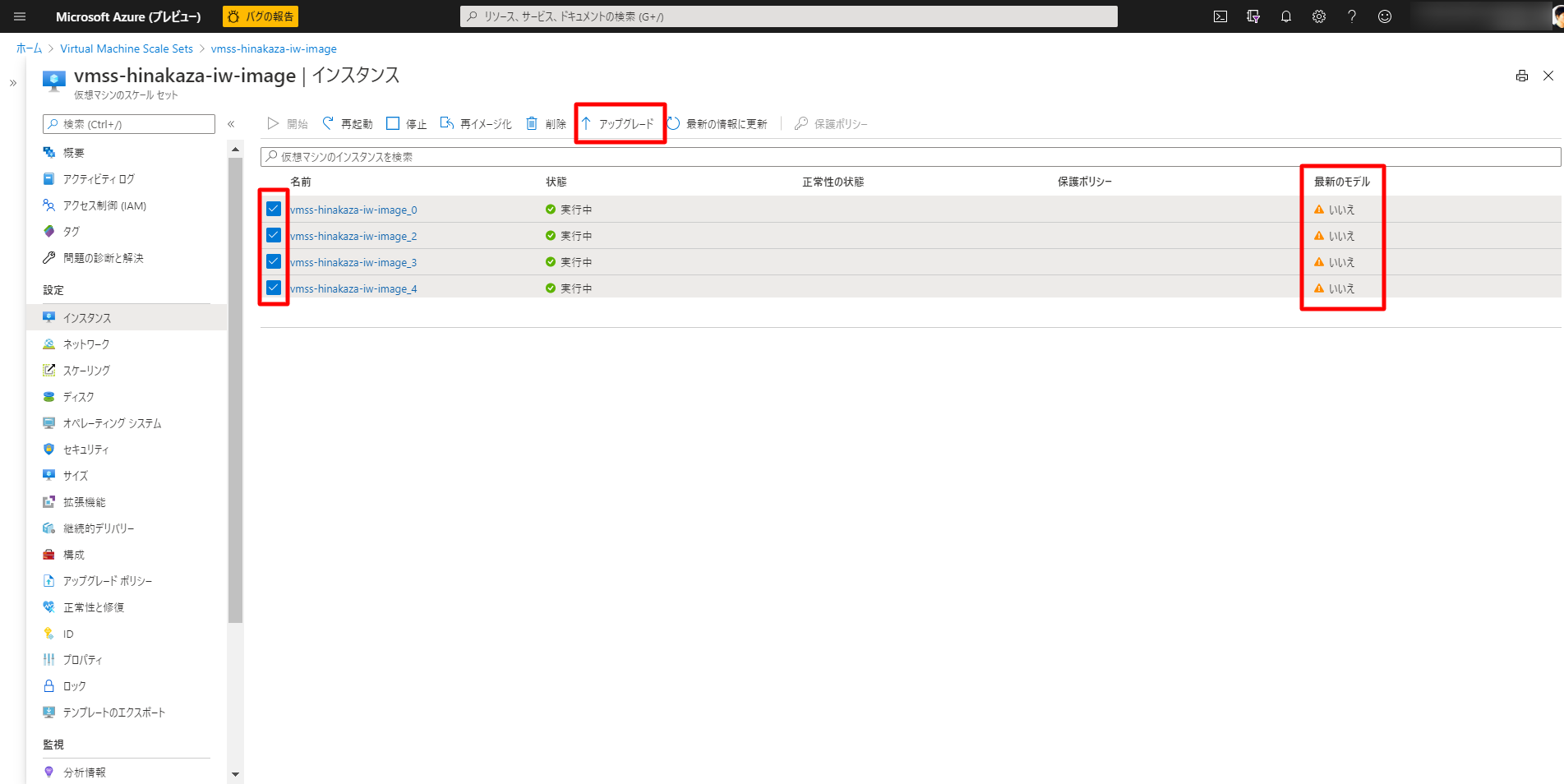Collapse the sidebar with the « chevron

233,123
